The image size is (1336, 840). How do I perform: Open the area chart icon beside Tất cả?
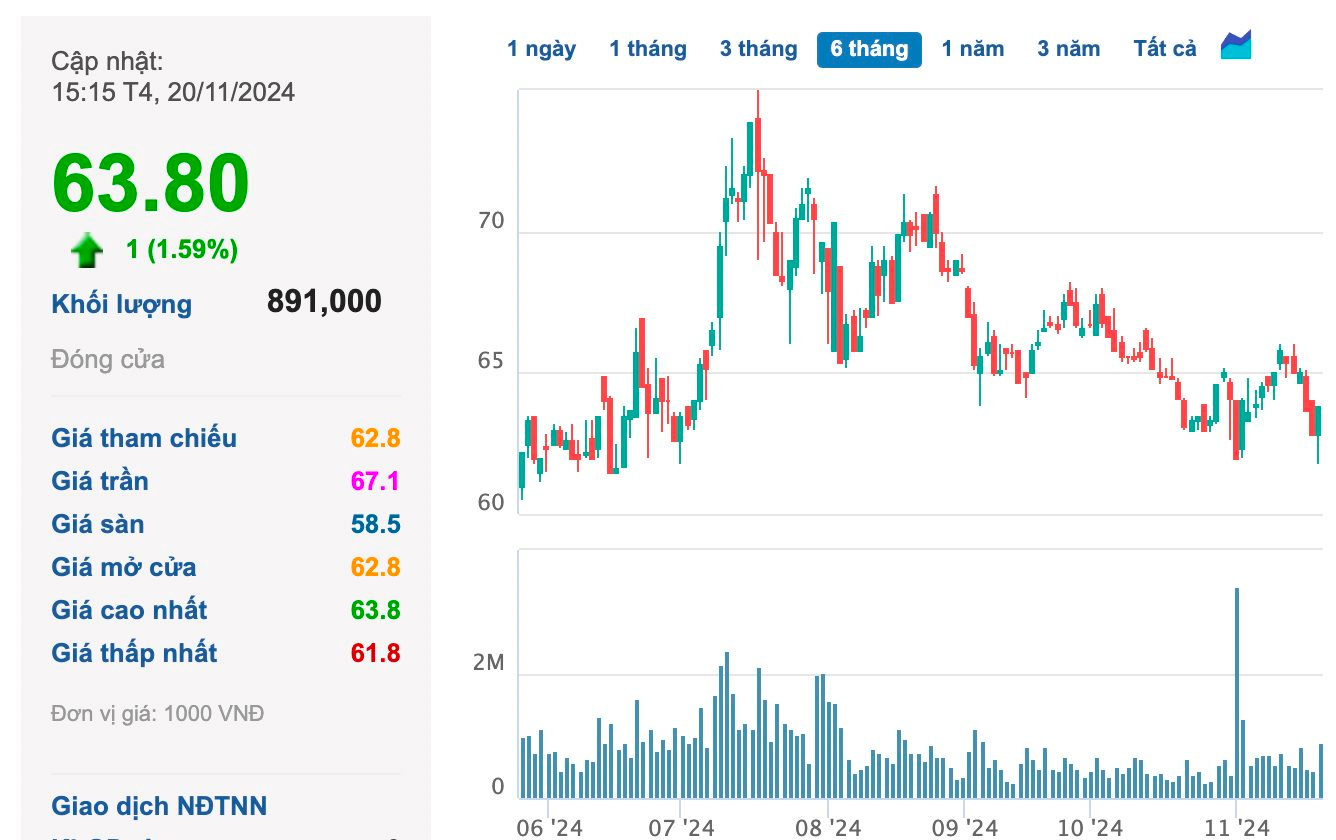[1236, 46]
